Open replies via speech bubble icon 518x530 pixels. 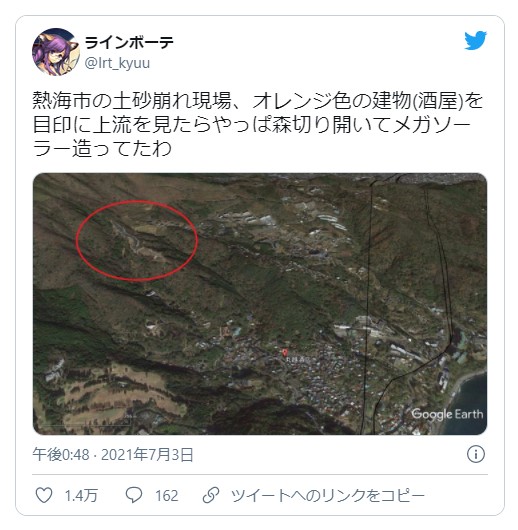click(x=134, y=495)
